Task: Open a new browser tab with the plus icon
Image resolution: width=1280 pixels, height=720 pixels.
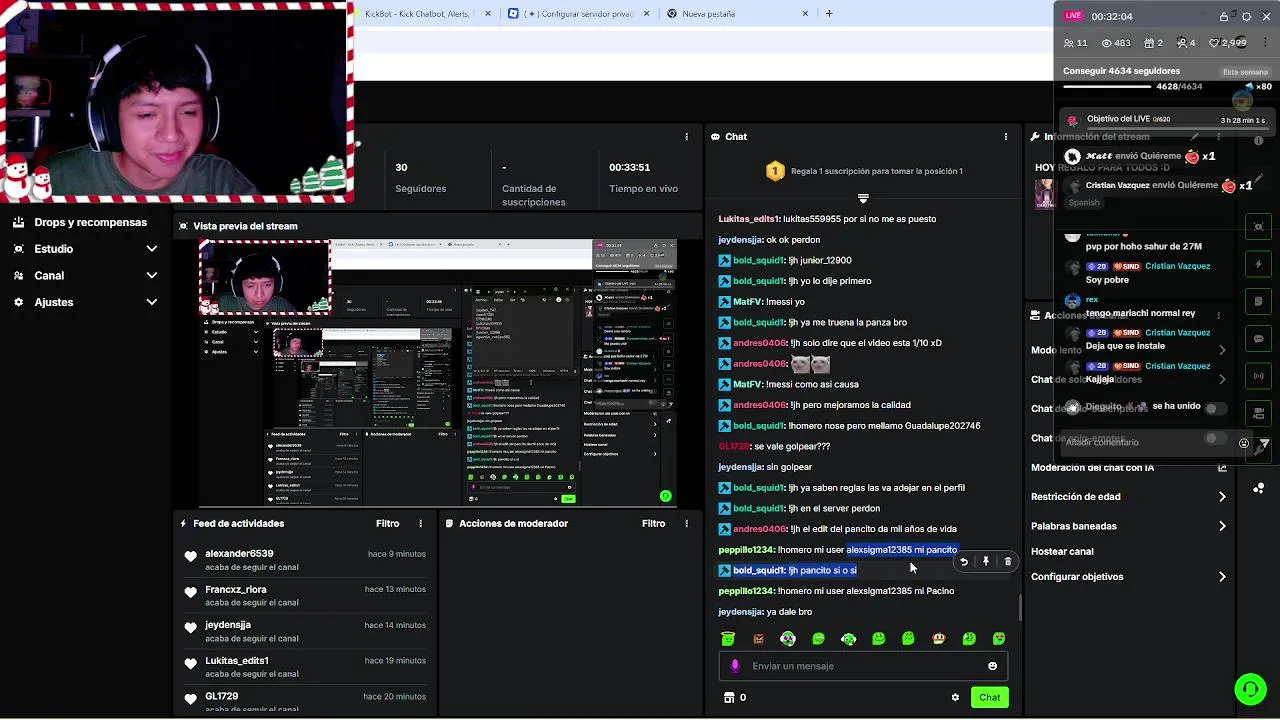Action: click(829, 14)
